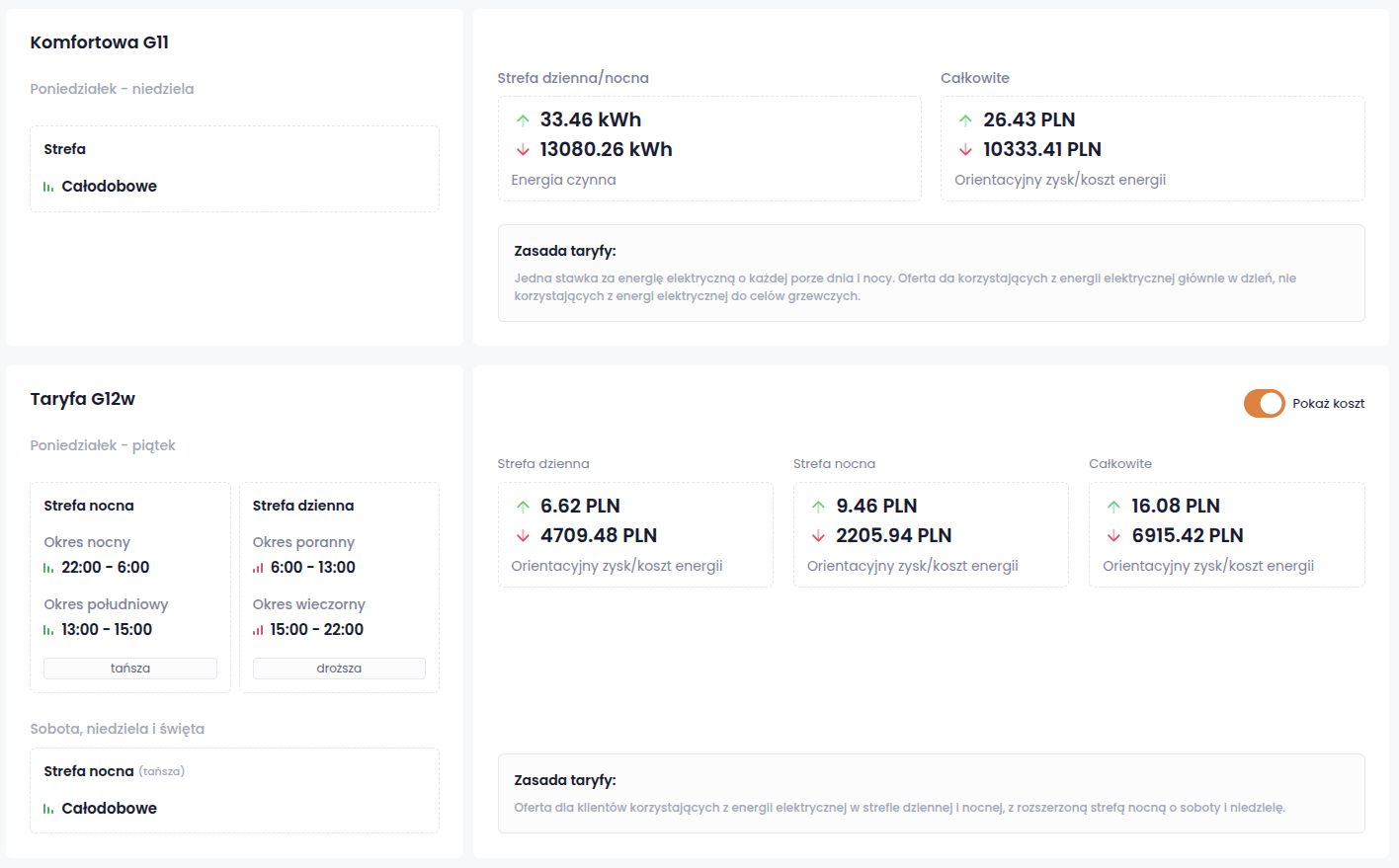Select the Taryfa G12w tariff heading
Image resolution: width=1399 pixels, height=868 pixels.
[x=83, y=399]
